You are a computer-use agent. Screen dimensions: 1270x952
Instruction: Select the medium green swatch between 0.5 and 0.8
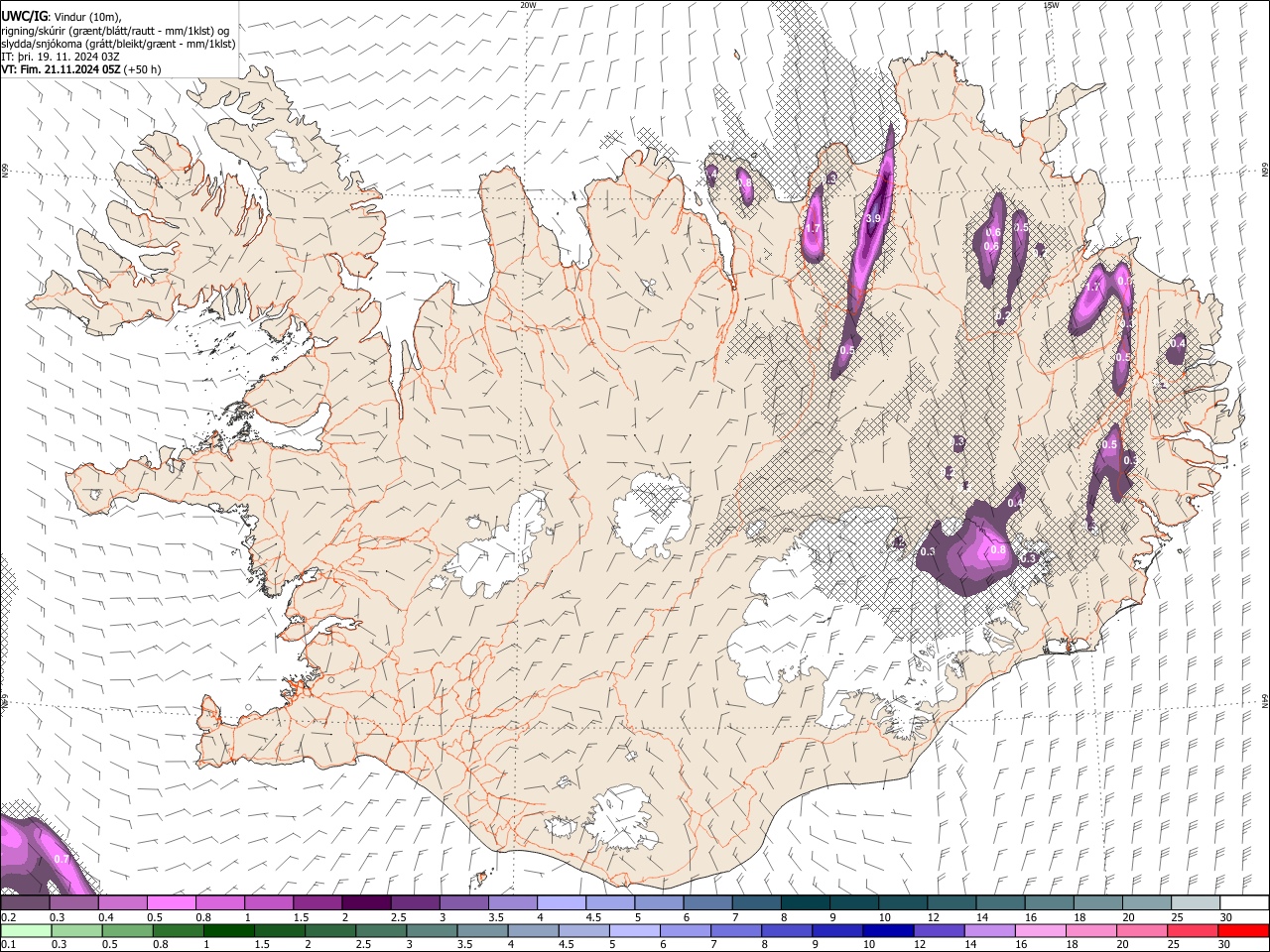point(127,930)
